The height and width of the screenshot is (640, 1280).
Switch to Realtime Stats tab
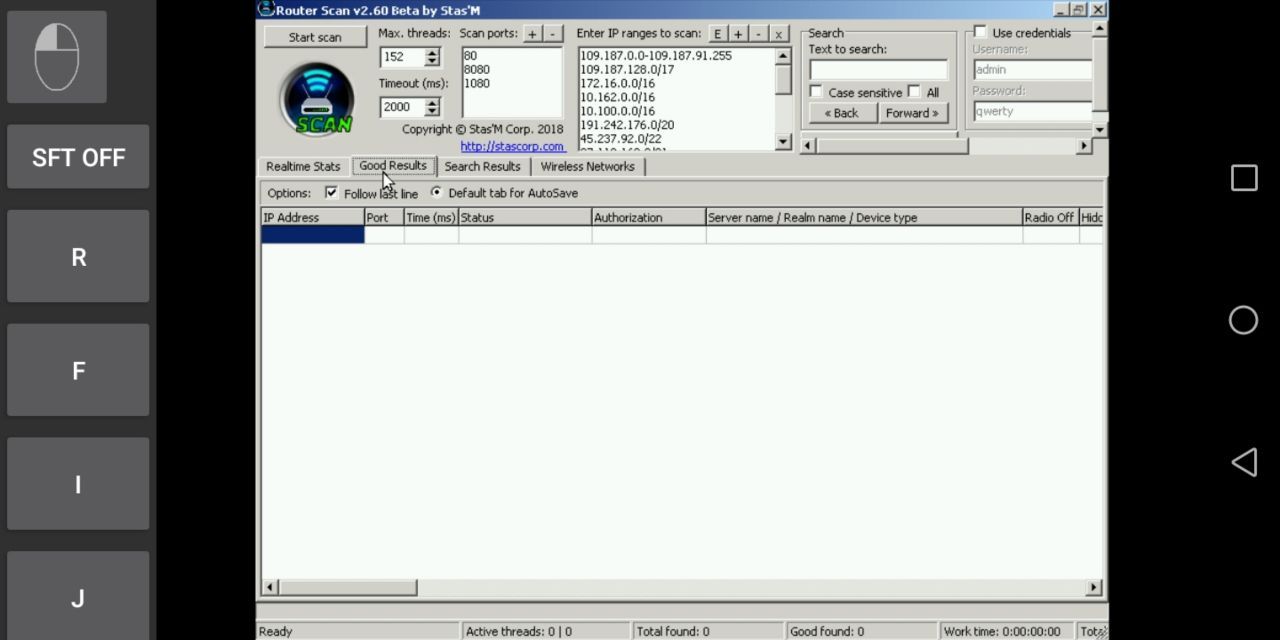[x=303, y=167]
